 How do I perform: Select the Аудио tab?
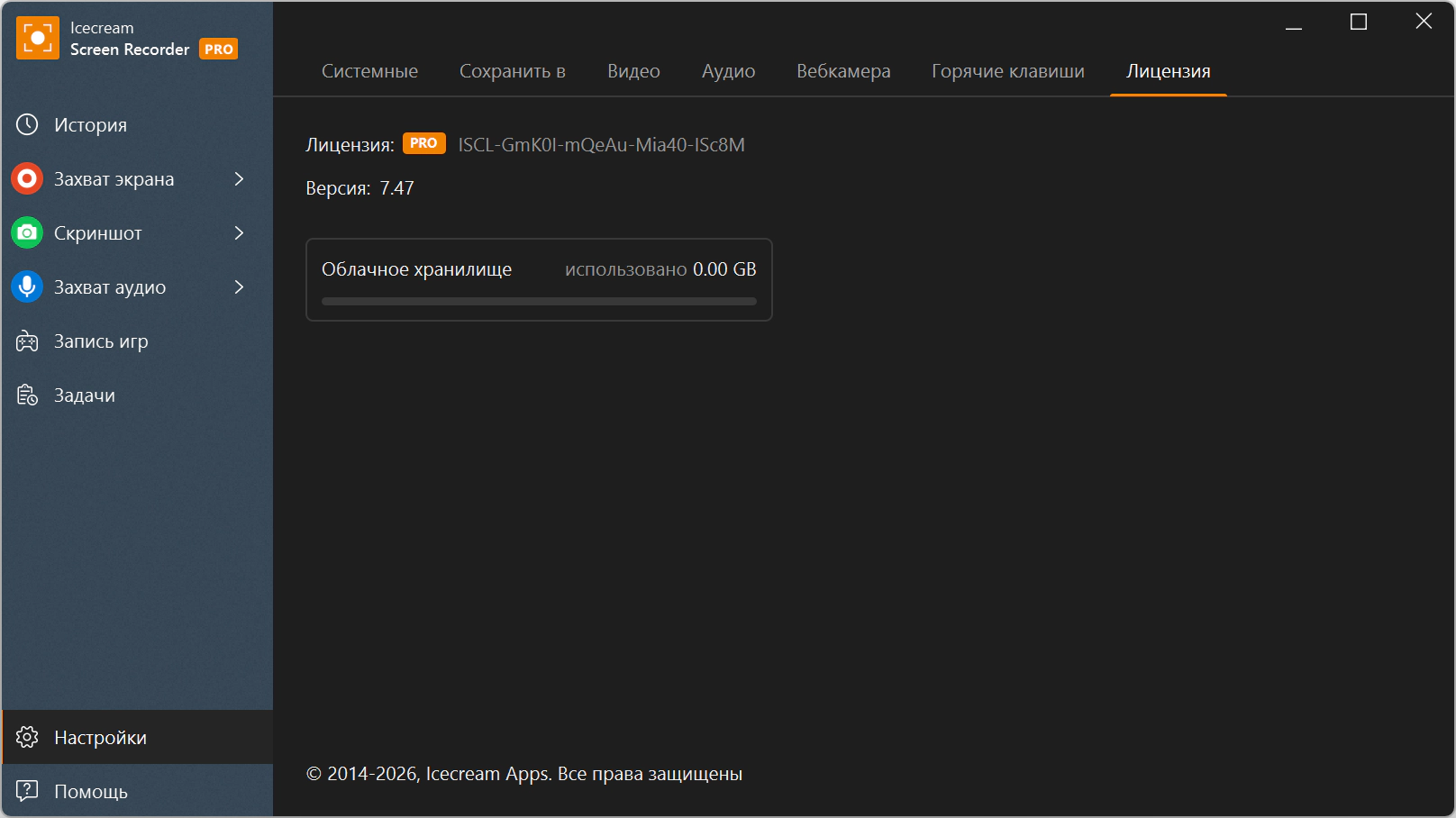729,71
